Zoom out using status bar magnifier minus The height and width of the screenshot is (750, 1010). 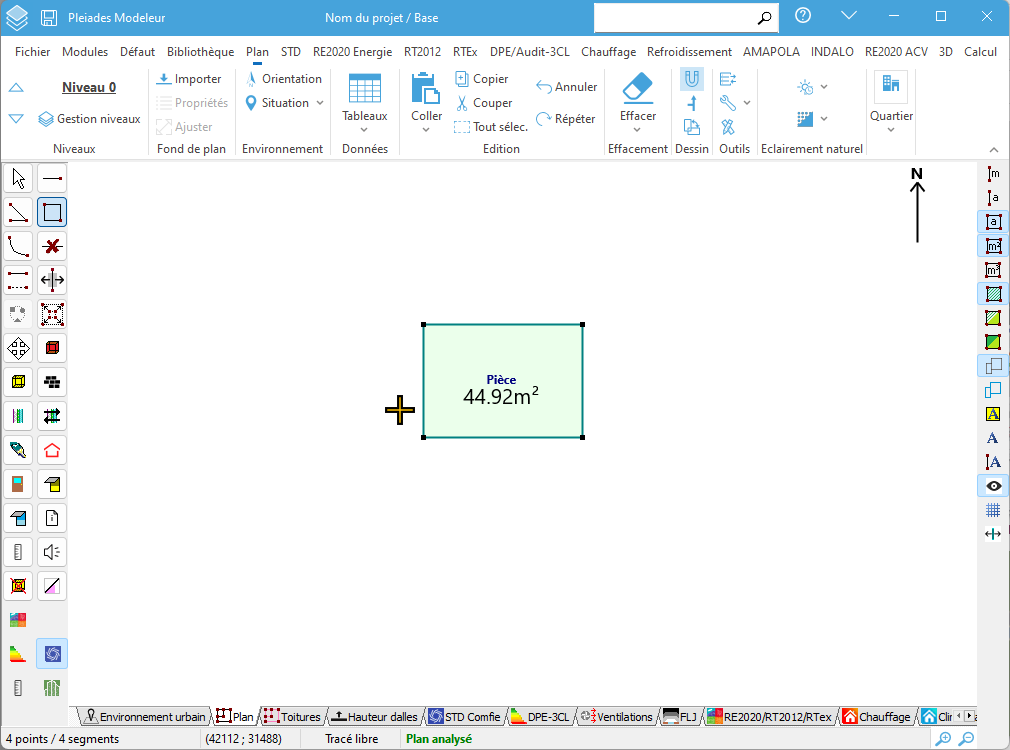(x=967, y=739)
